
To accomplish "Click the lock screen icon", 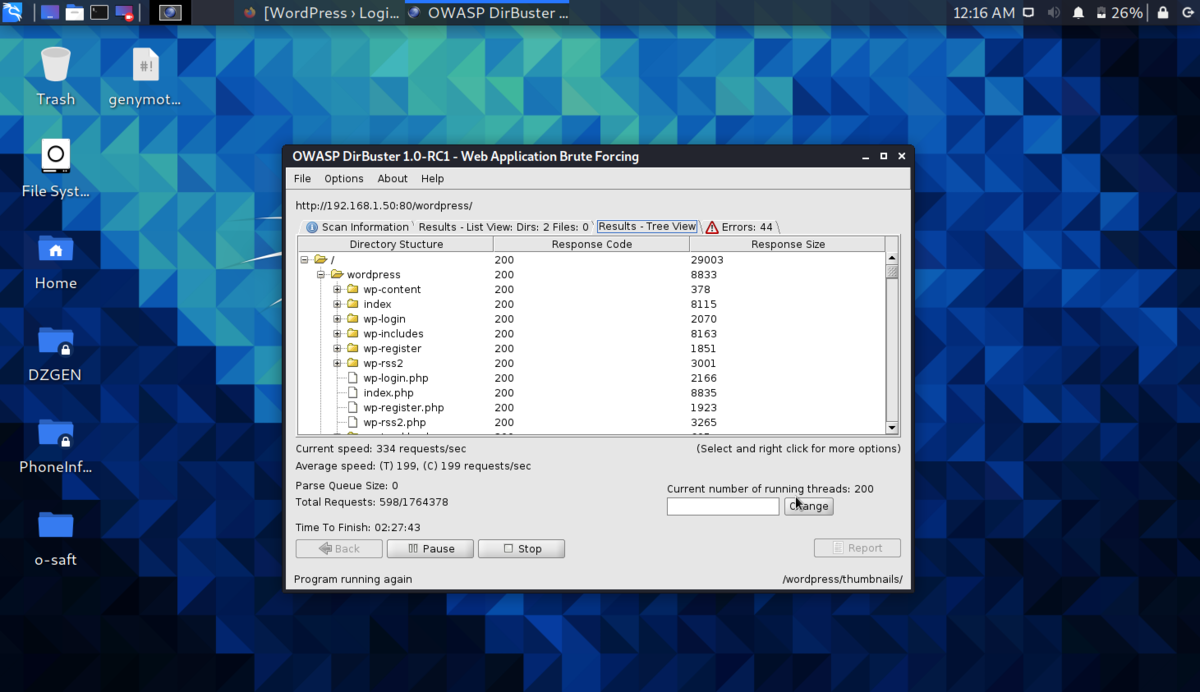I will 1162,13.
